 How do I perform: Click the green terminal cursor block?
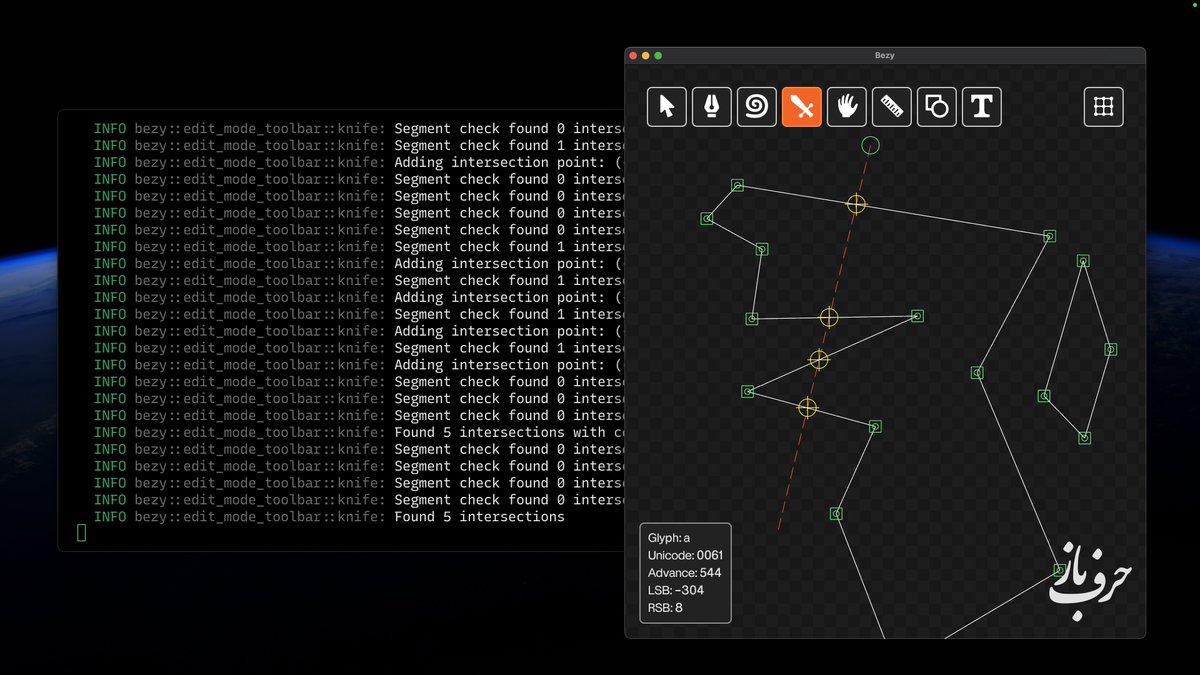pyautogui.click(x=82, y=533)
